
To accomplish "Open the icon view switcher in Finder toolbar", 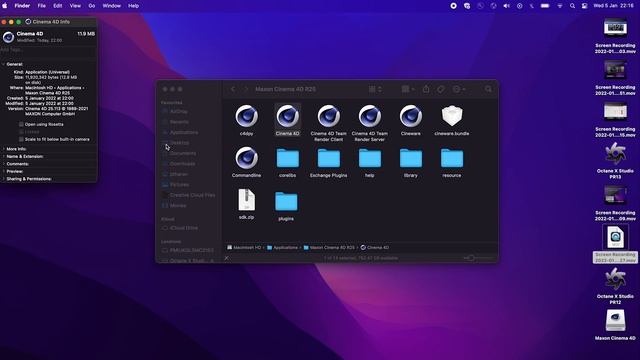I will [375, 89].
